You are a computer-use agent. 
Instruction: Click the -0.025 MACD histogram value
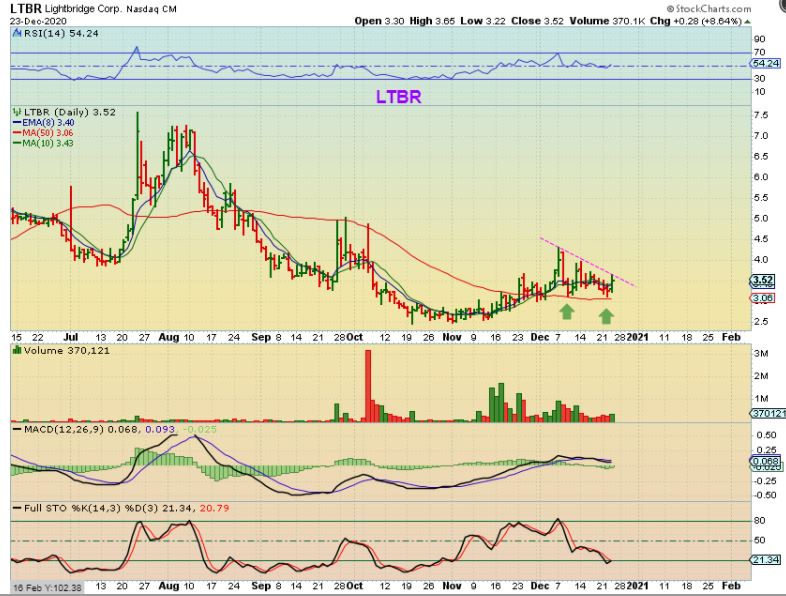point(200,430)
